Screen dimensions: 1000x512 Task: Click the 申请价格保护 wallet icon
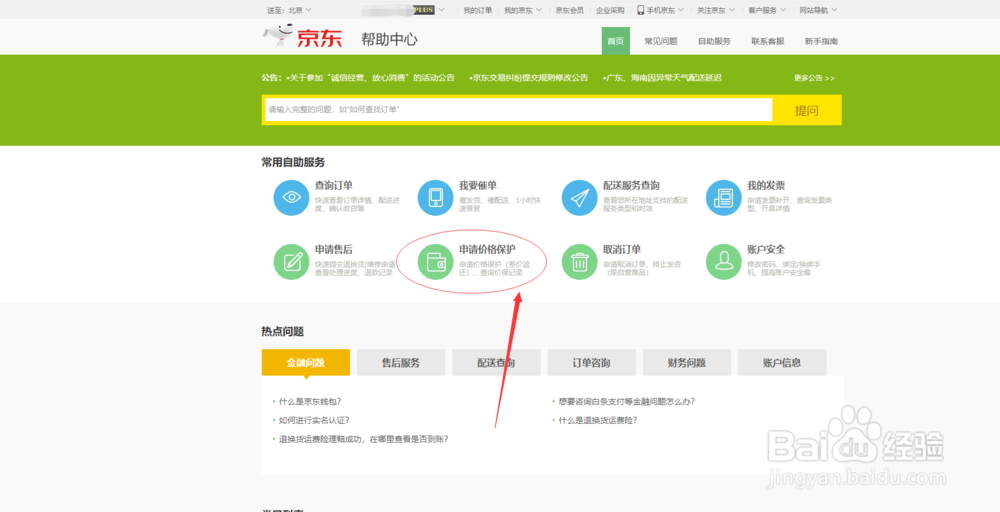click(x=436, y=261)
